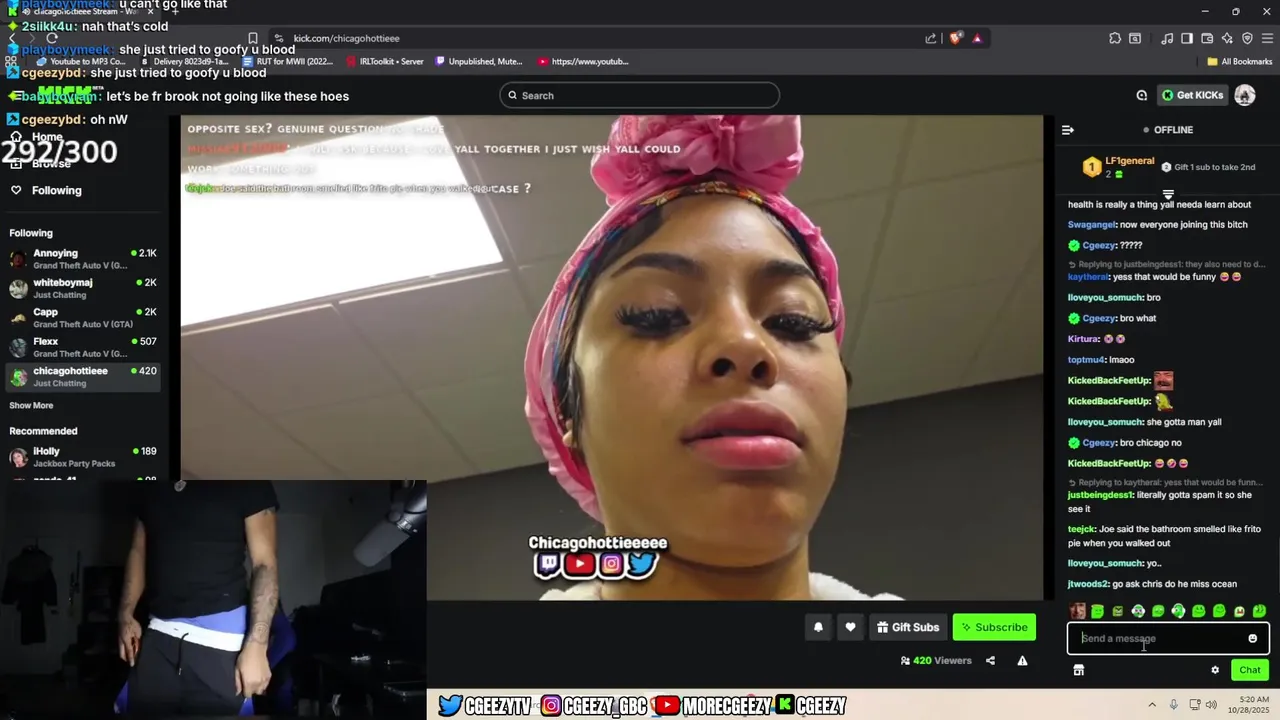
Task: Click the Instagram icon on the stream overlay
Action: click(611, 564)
